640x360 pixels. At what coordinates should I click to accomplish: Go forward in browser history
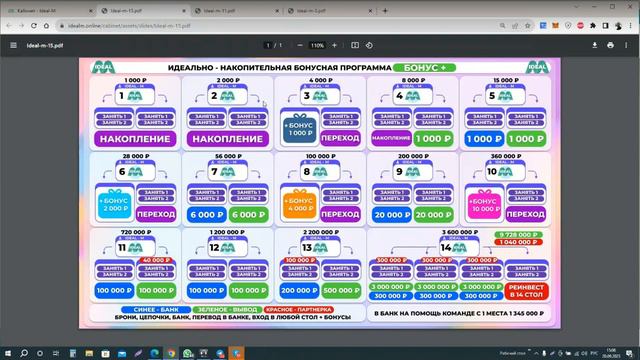point(22,26)
